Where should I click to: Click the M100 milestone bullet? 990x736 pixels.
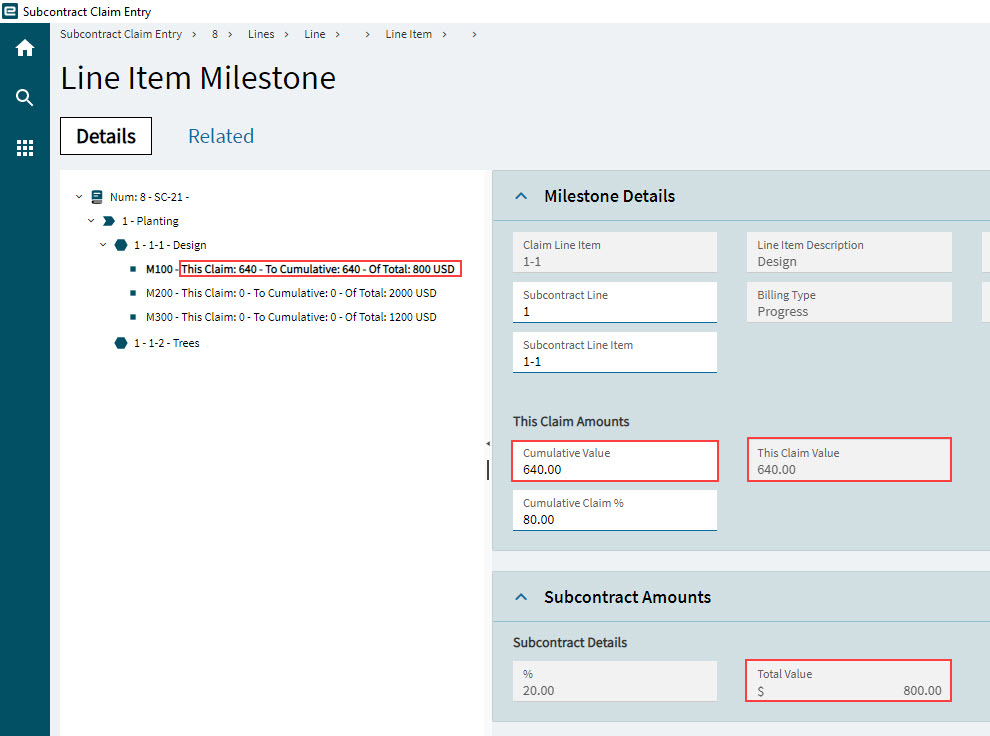(x=133, y=269)
